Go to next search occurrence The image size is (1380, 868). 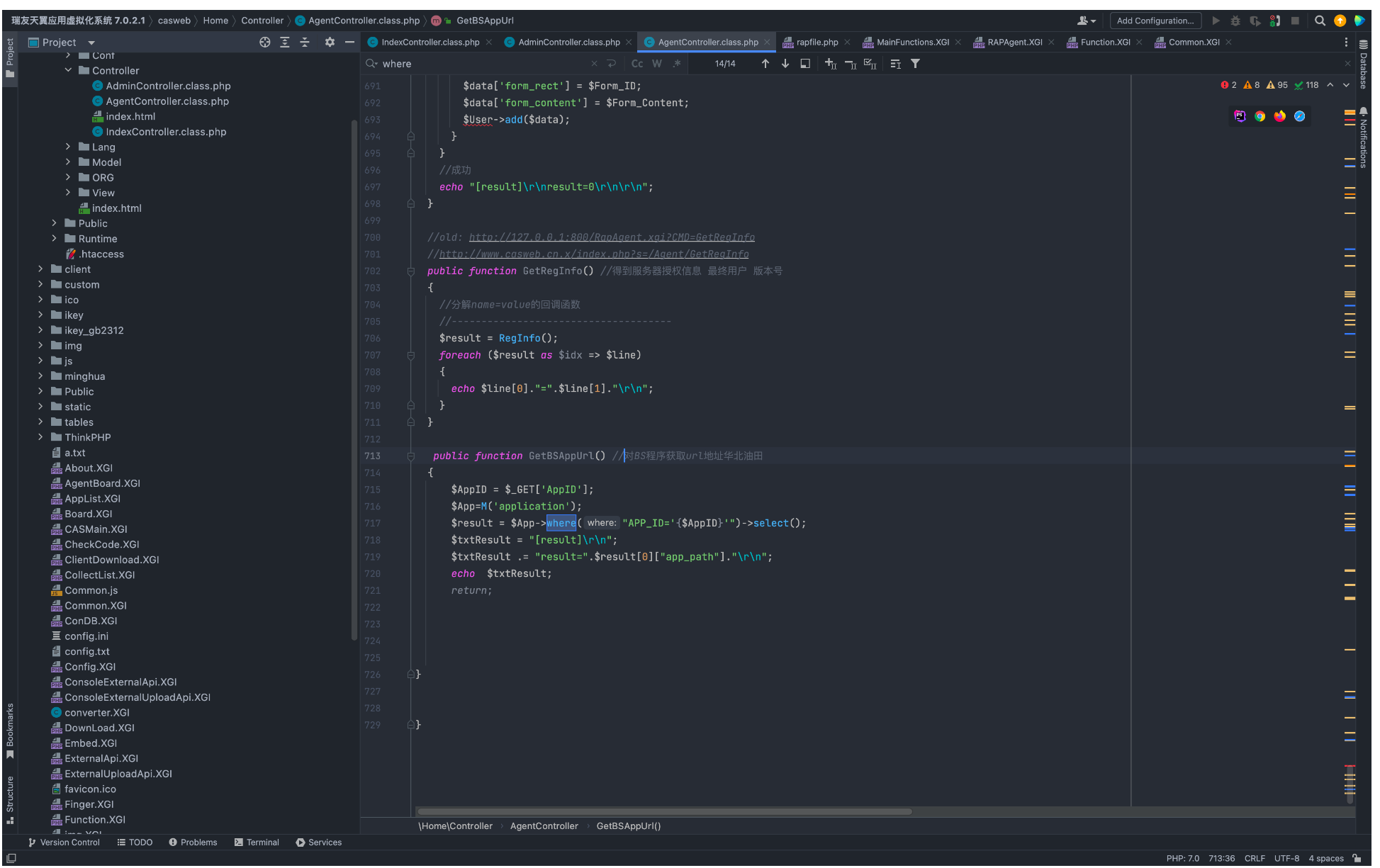pos(785,64)
